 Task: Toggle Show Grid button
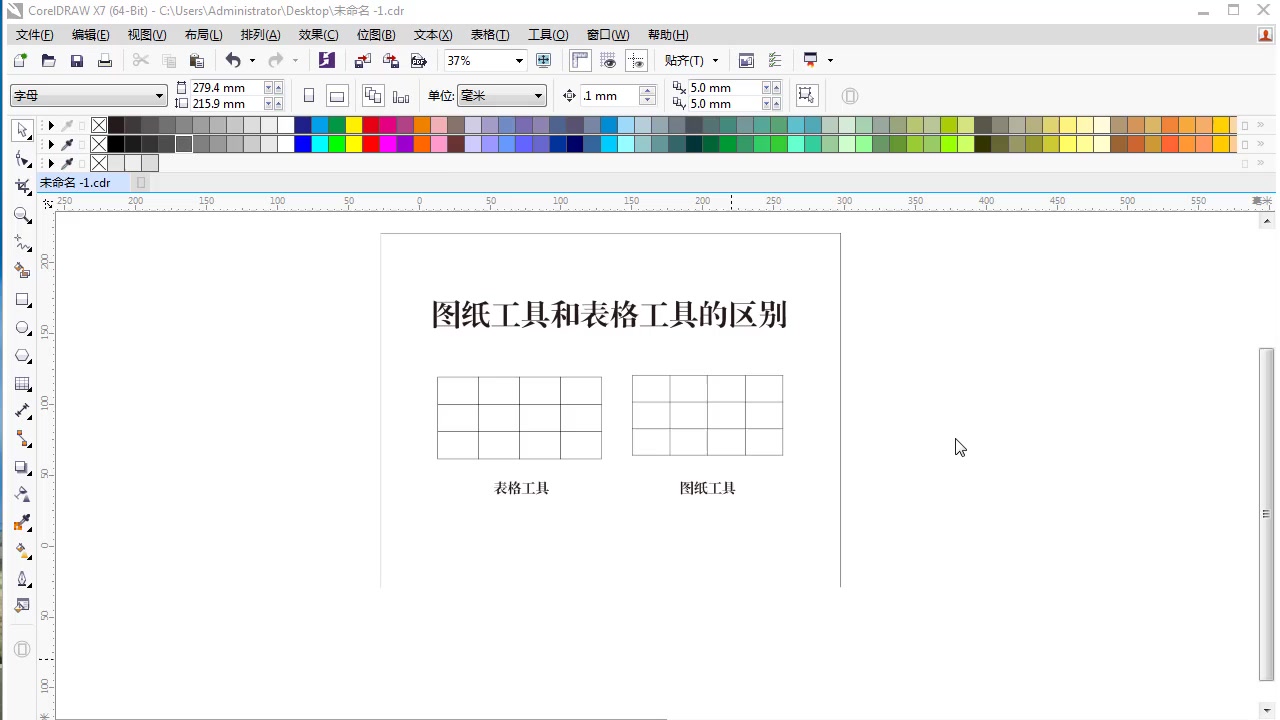tap(608, 61)
